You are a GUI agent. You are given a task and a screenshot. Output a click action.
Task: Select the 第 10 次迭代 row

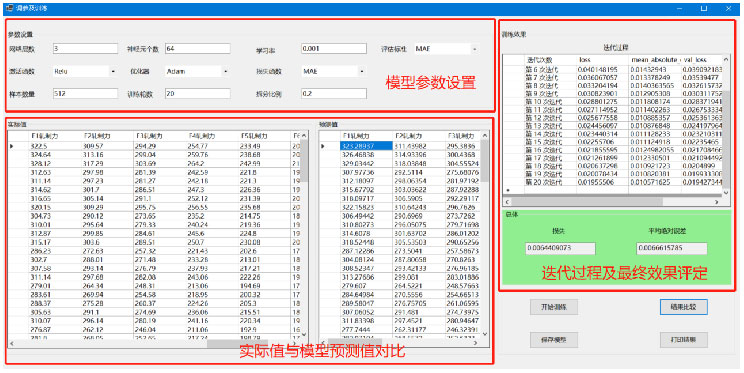613,102
